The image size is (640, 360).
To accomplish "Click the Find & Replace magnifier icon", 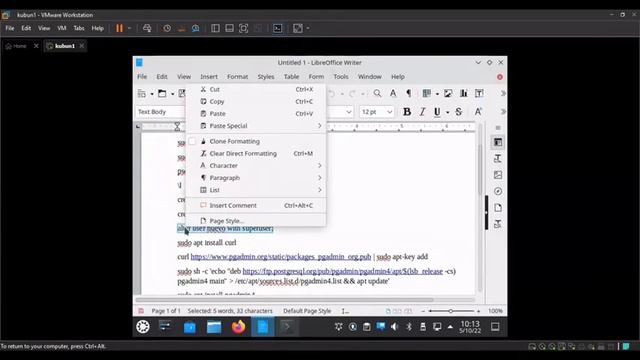I will click(377, 93).
